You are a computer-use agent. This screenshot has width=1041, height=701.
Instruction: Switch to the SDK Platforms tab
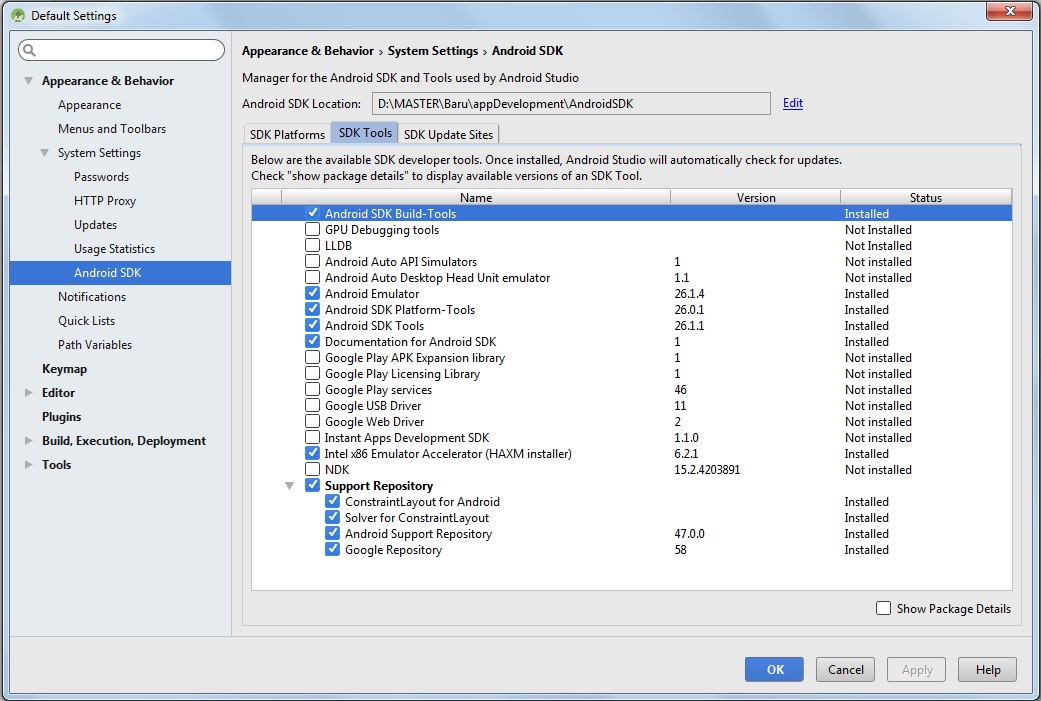tap(287, 134)
